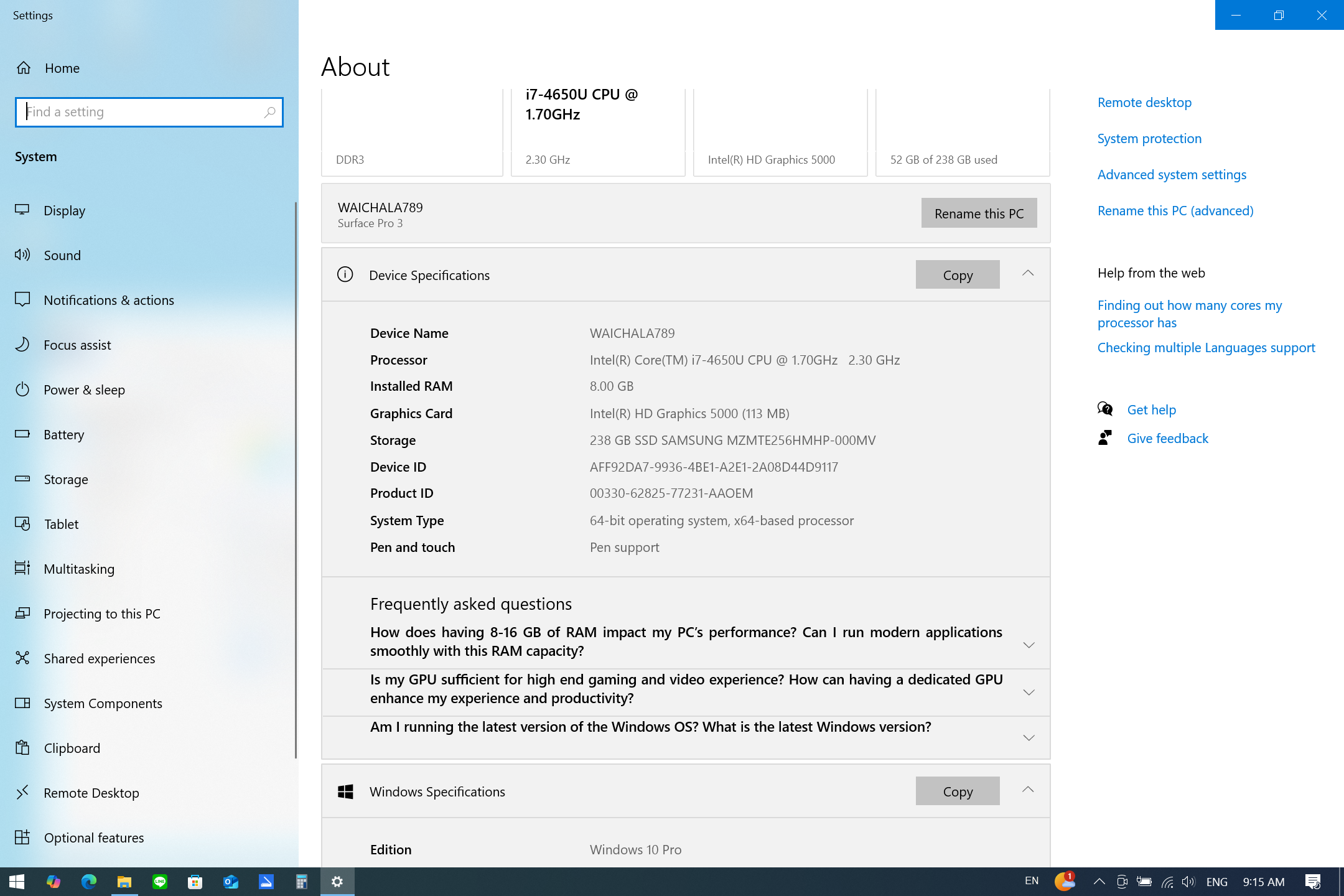Click the Shared experiences icon
Screen dimensions: 1344x896
[22, 658]
